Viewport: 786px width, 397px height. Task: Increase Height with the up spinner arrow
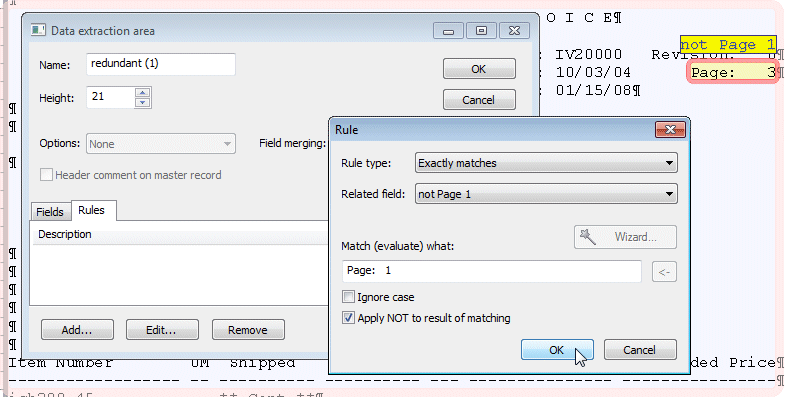[x=143, y=92]
